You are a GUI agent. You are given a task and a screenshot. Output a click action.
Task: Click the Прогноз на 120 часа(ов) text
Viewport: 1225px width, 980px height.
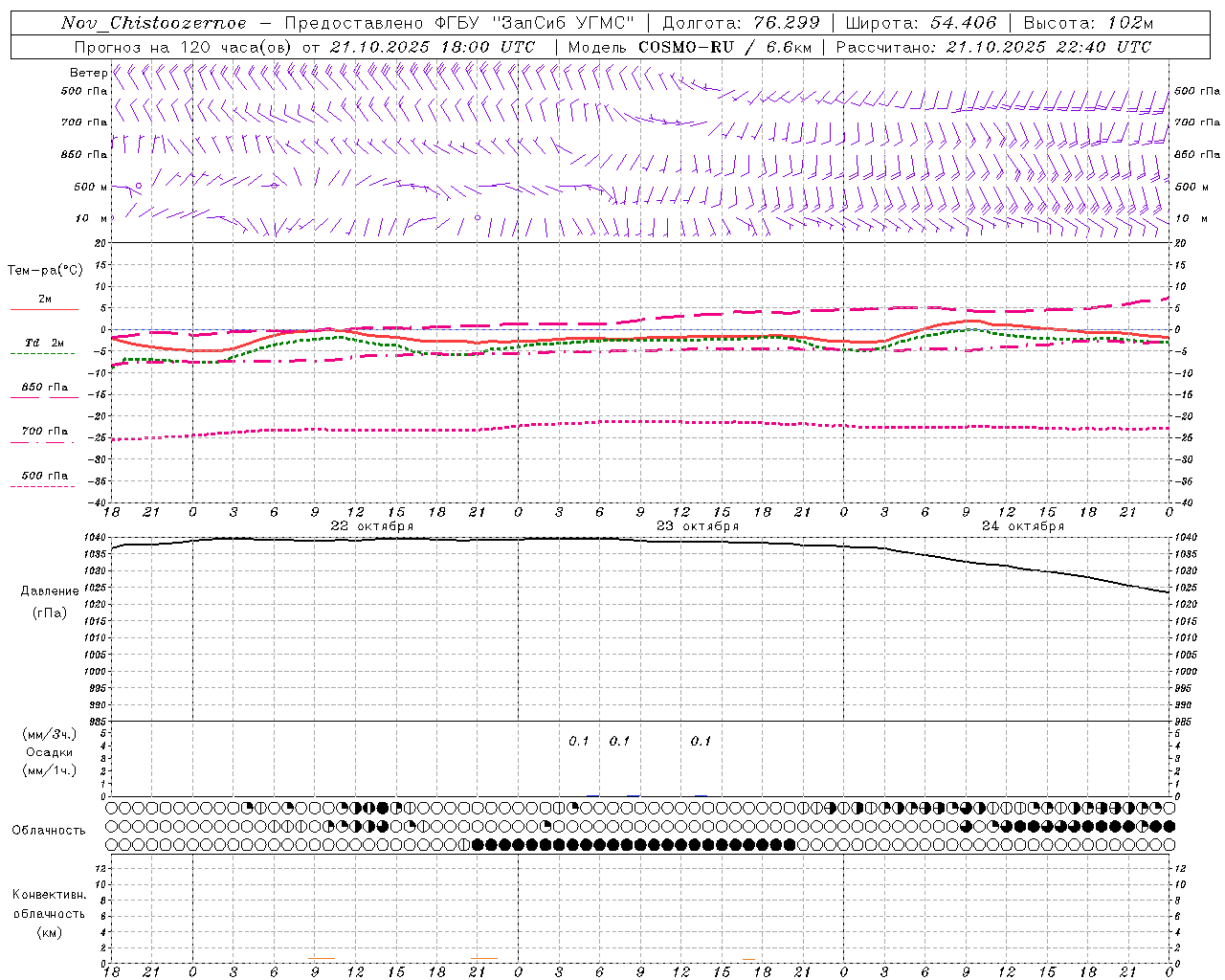coord(184,47)
